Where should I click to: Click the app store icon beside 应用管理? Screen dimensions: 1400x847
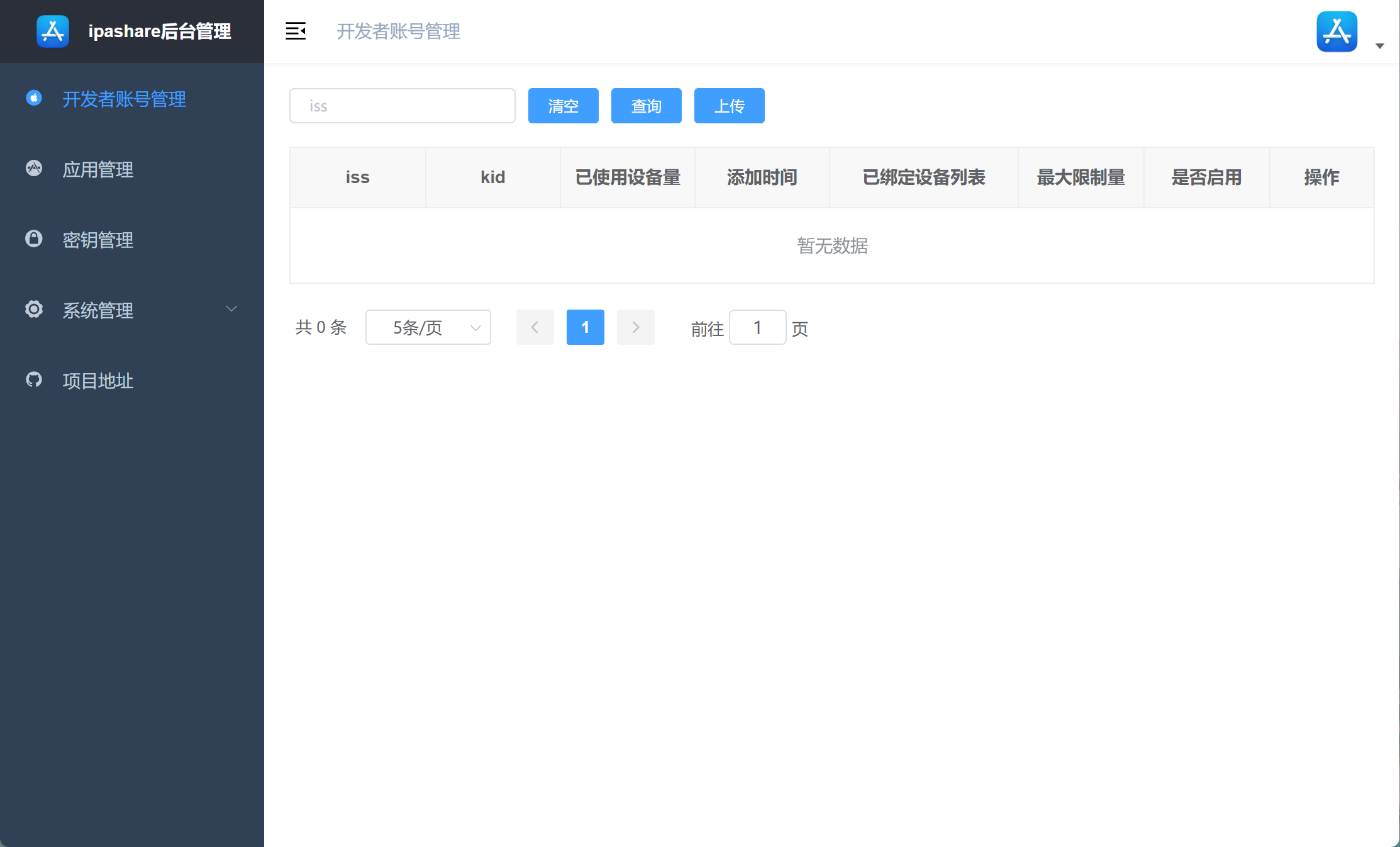[x=34, y=168]
